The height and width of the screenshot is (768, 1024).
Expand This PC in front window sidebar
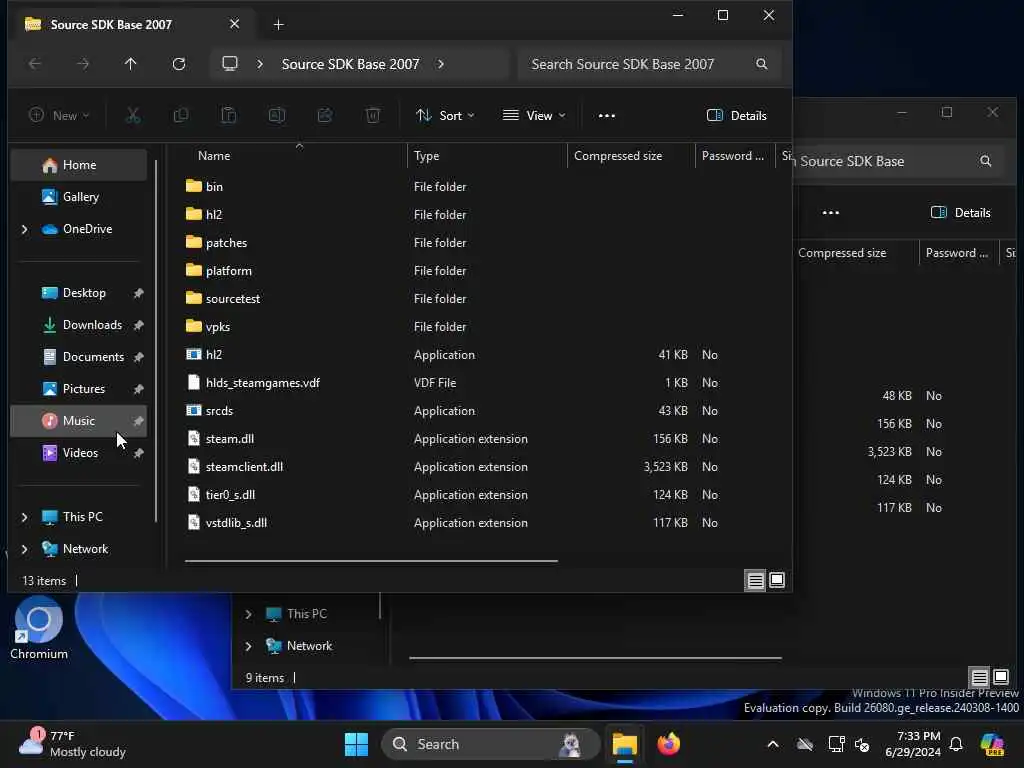(x=25, y=517)
